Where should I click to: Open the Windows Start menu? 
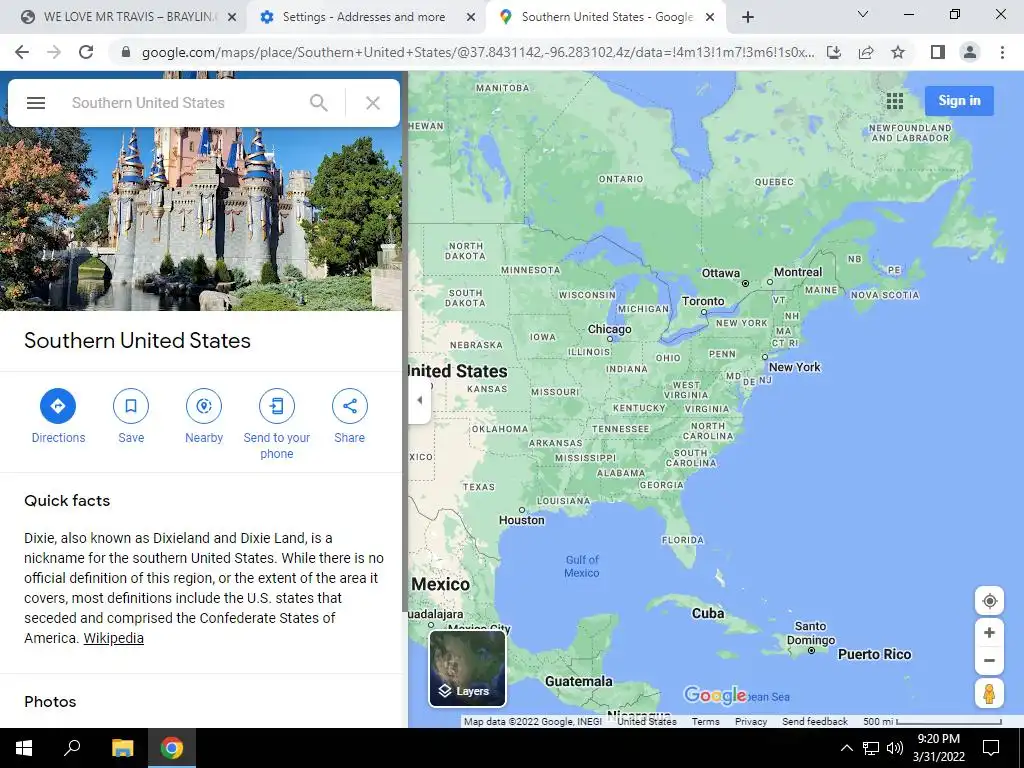pos(24,748)
